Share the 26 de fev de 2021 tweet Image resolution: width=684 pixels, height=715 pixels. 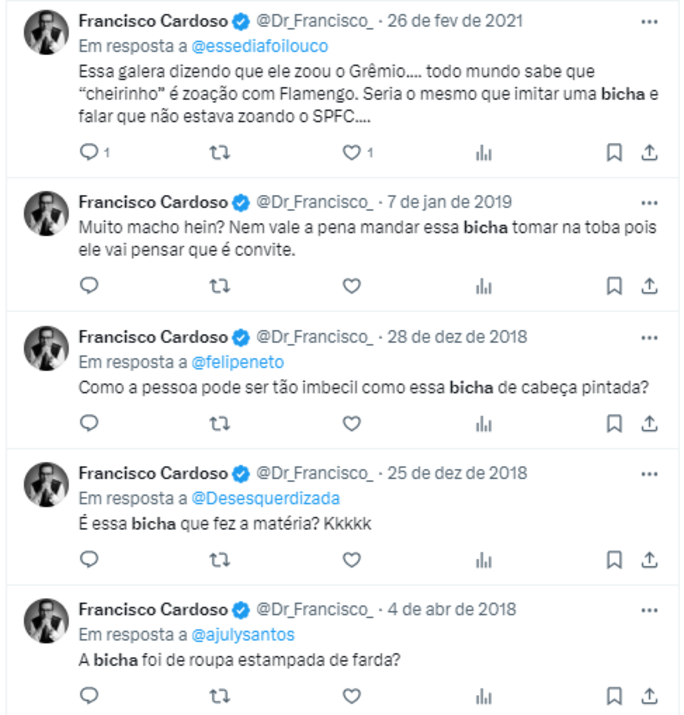[649, 152]
